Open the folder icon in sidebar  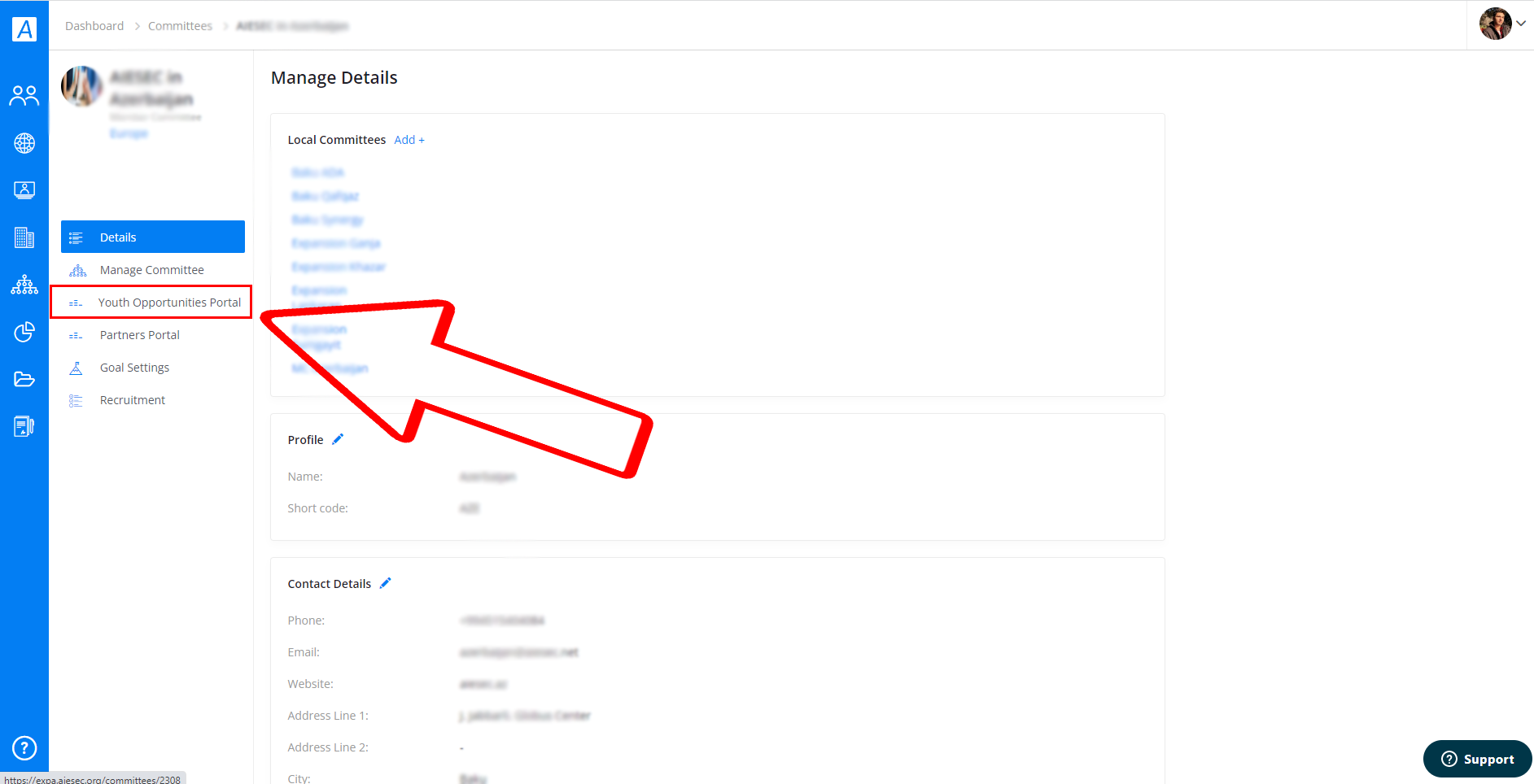coord(24,379)
